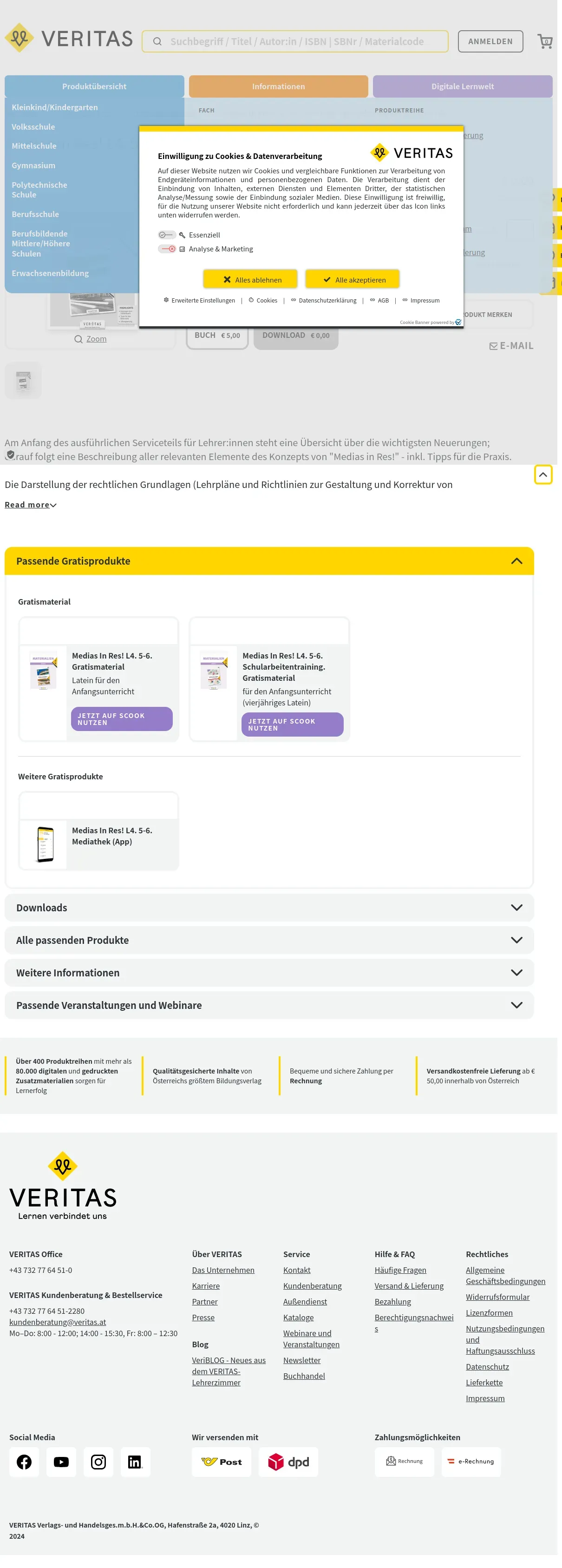Click the scroll-to-top arrow icon
This screenshot has height=1568, width=562.
point(542,475)
